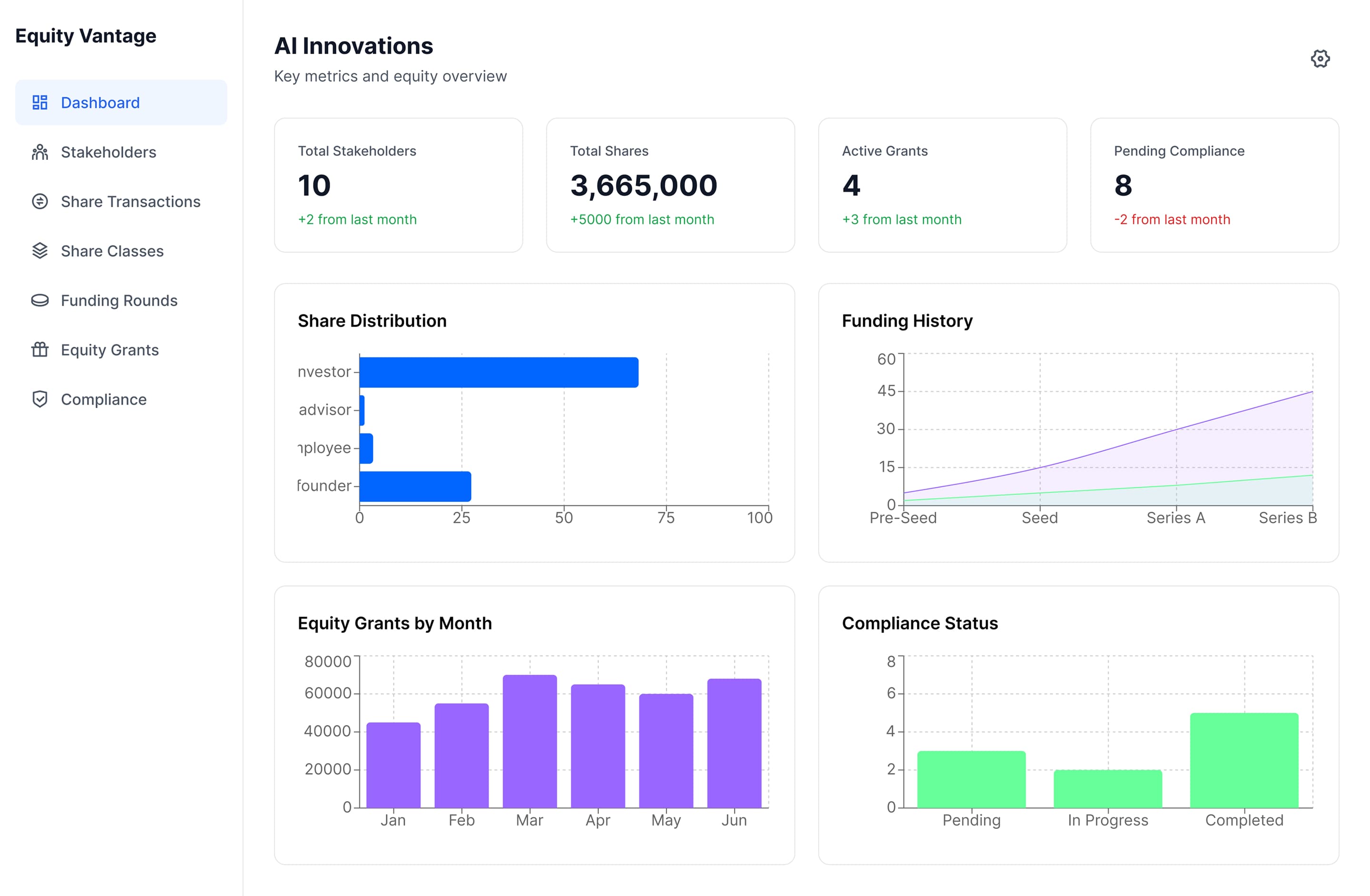Click the Completed bar in Compliance Status
The height and width of the screenshot is (896, 1370).
[x=1244, y=760]
